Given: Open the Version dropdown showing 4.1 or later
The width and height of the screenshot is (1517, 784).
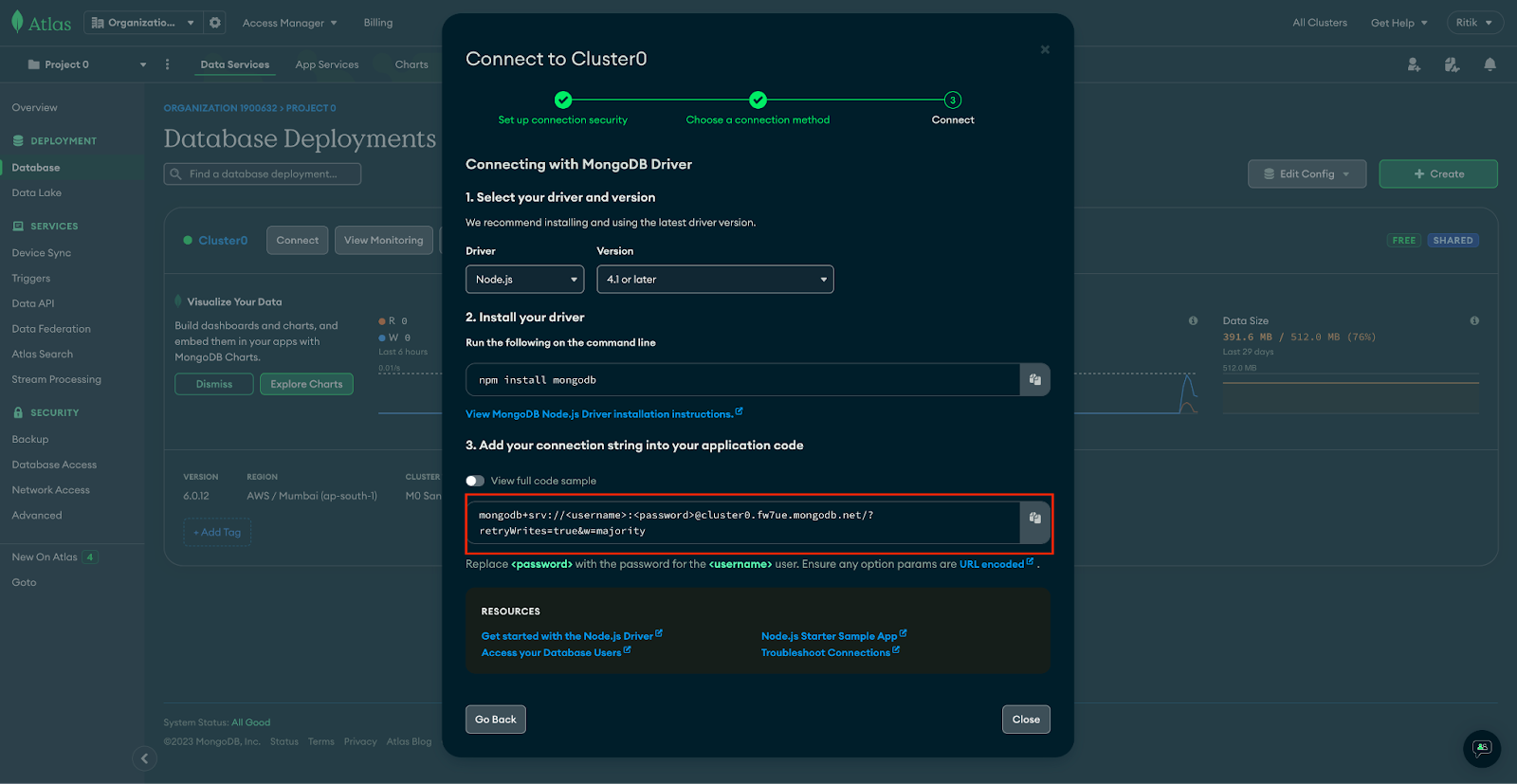Looking at the screenshot, I should tap(715, 280).
